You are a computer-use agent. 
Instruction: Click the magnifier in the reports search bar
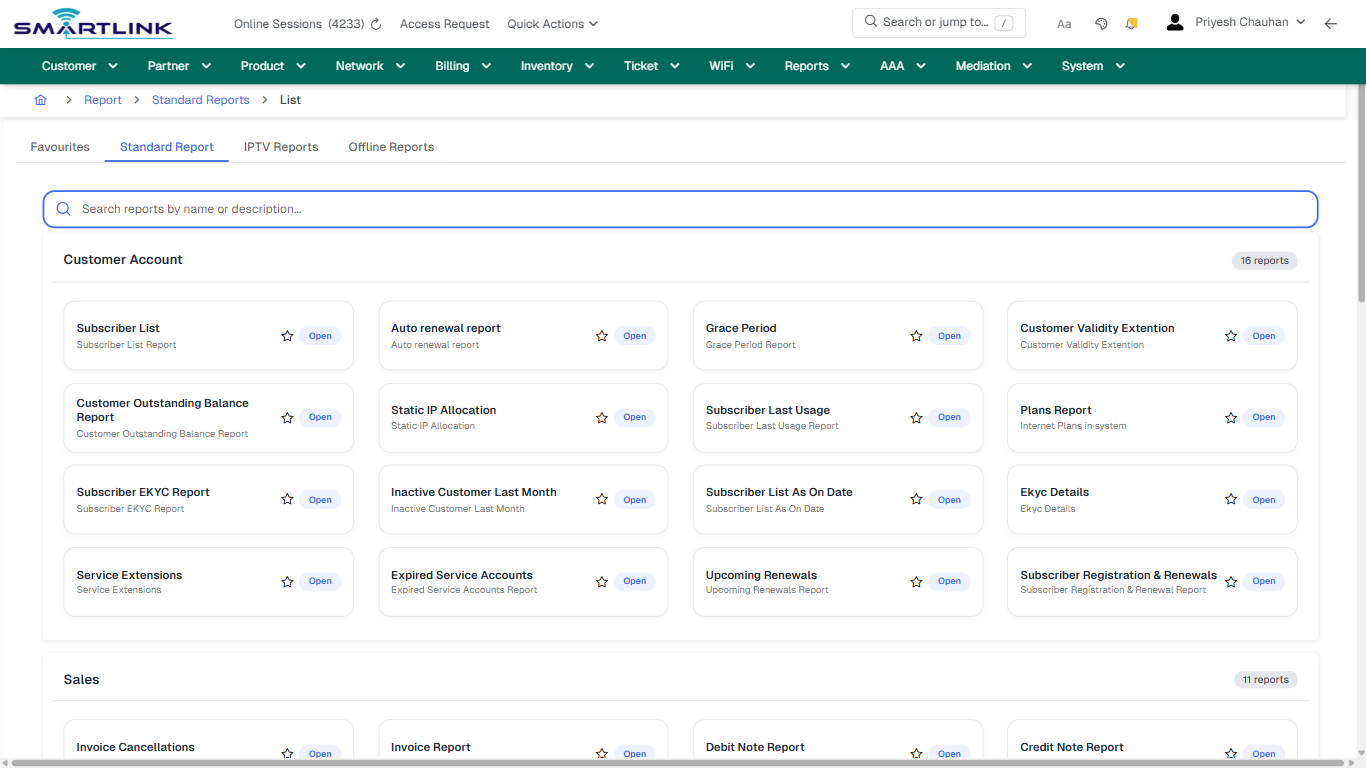coord(63,209)
